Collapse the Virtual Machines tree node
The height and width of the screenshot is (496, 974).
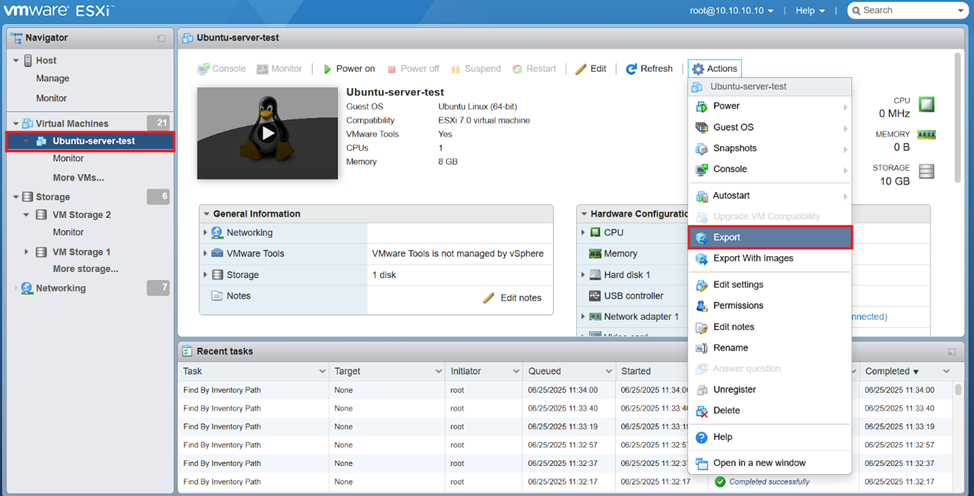coord(16,124)
